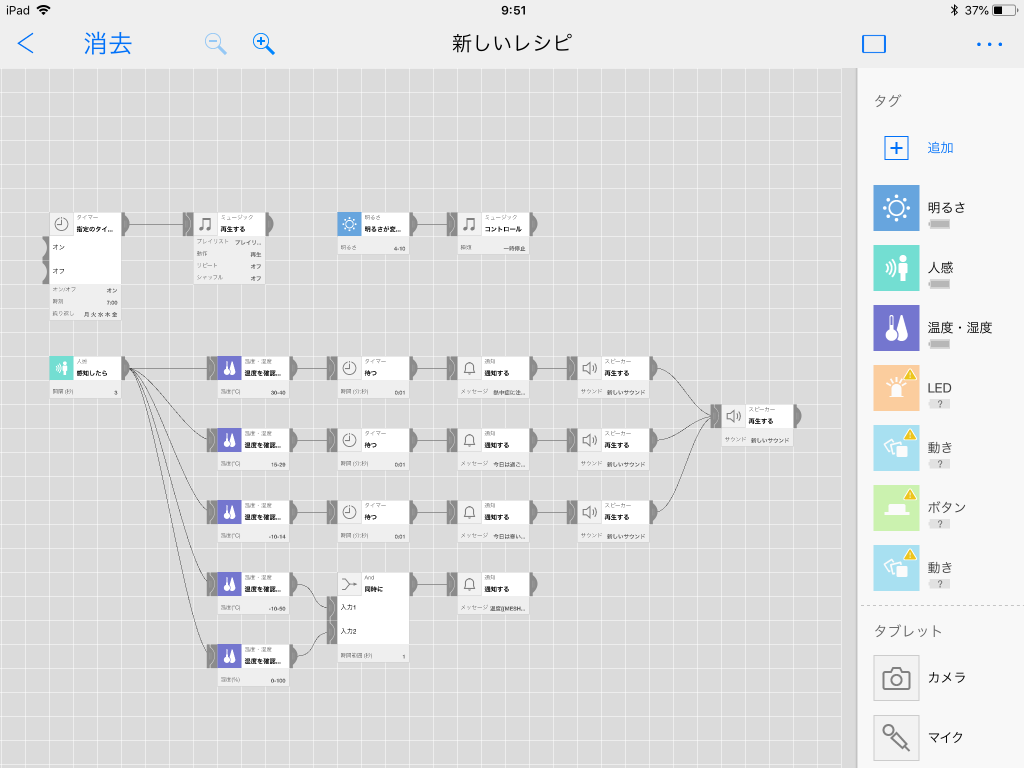The image size is (1024, 768).
Task: Tap the 新しいレシピ recipe title
Action: (512, 44)
